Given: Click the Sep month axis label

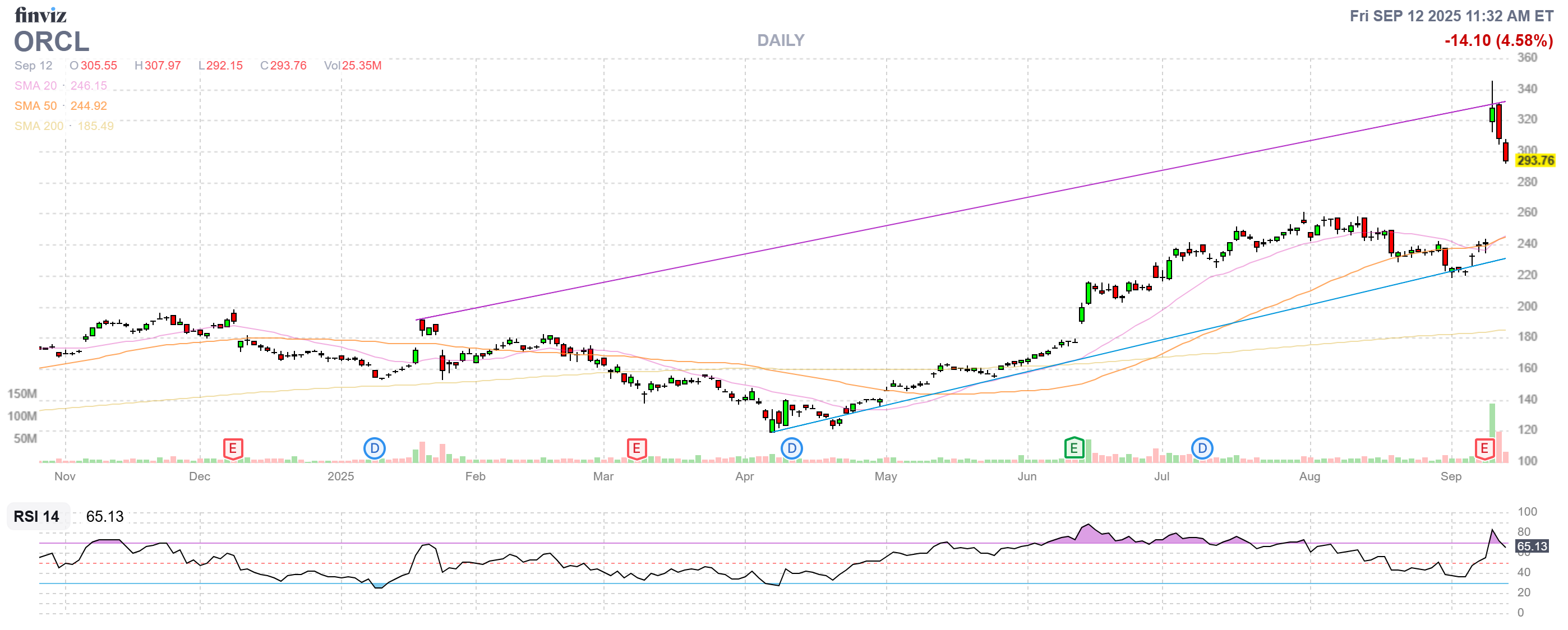Looking at the screenshot, I should pyautogui.click(x=1451, y=476).
